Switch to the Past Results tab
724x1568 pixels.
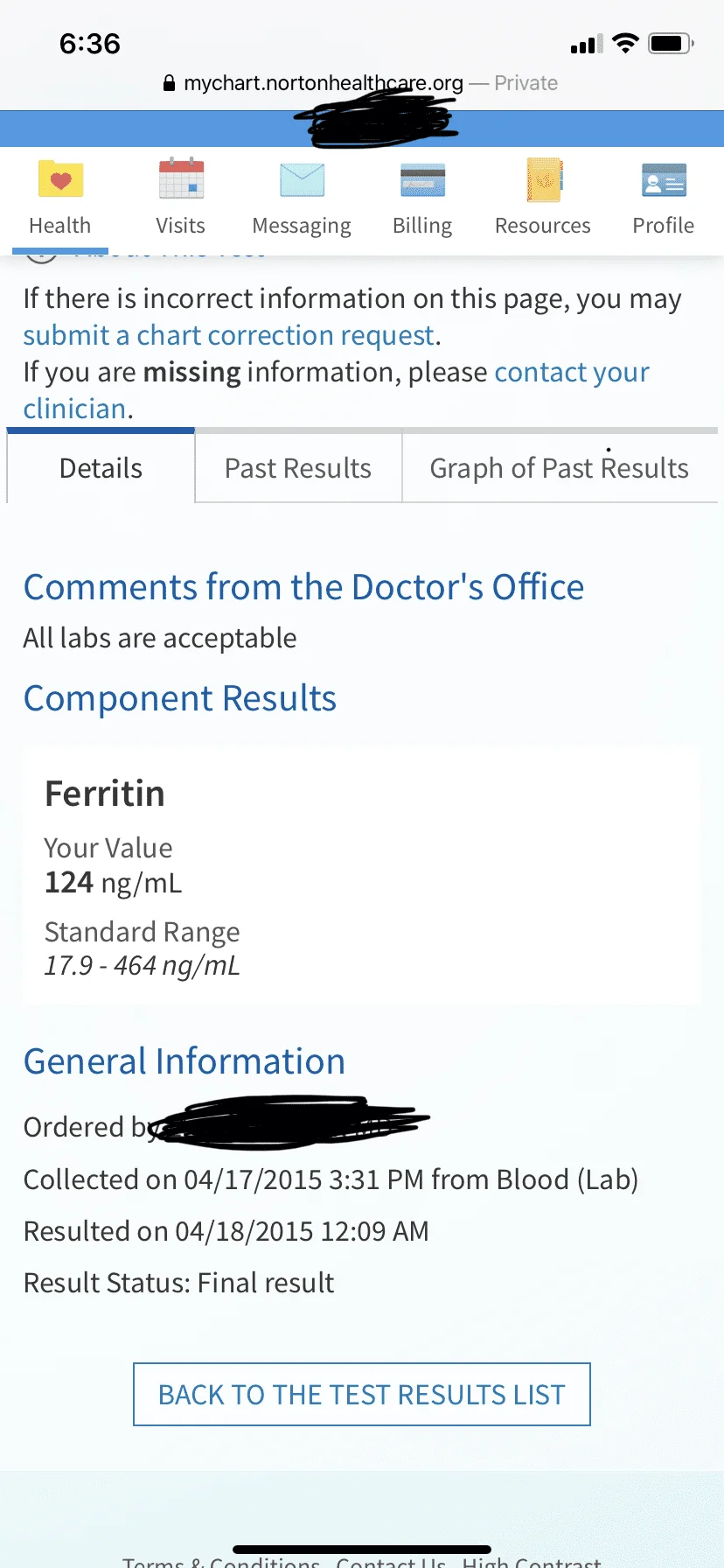tap(298, 468)
